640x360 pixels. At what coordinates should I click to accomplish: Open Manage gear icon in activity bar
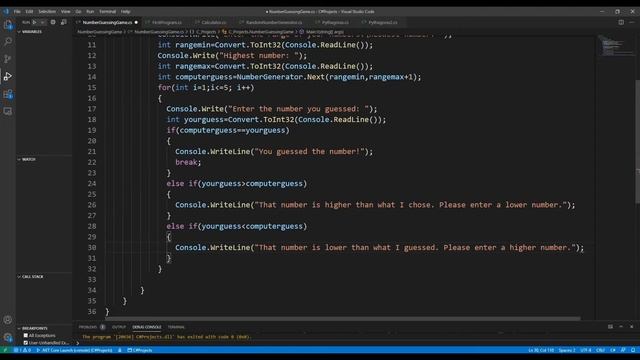point(8,337)
